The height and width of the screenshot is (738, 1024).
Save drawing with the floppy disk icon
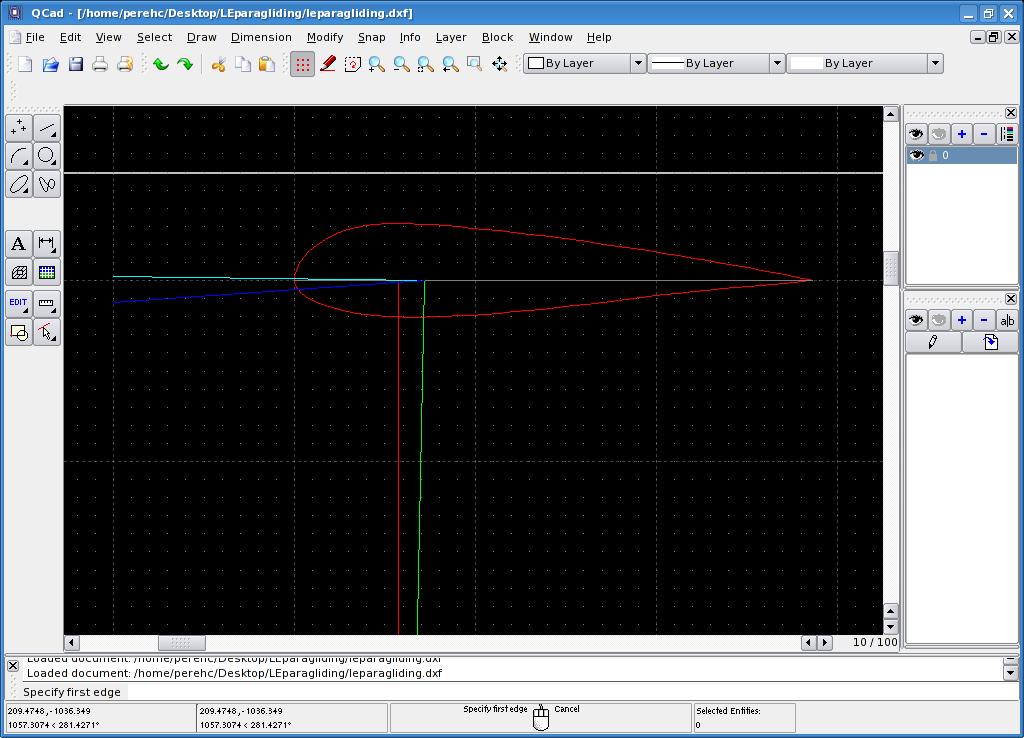[x=76, y=63]
